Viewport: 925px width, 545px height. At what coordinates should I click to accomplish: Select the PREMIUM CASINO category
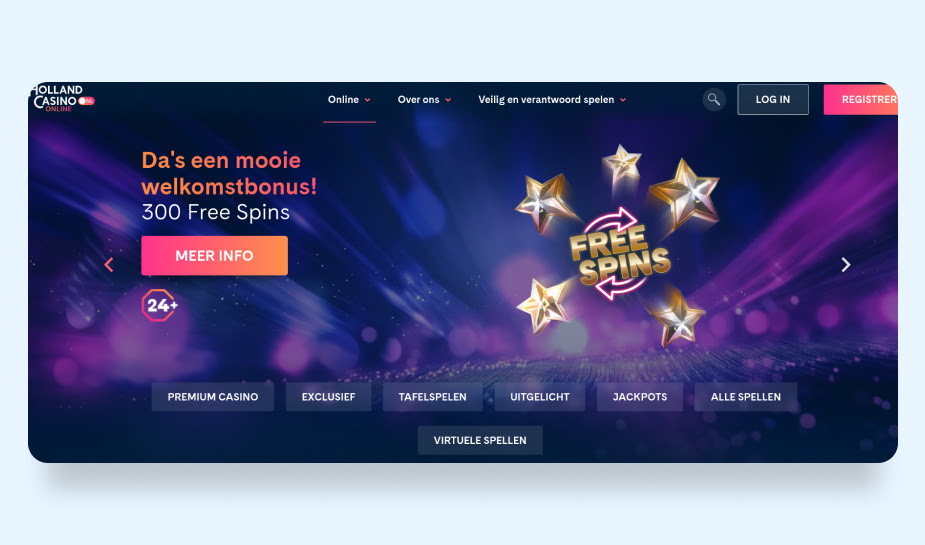213,397
